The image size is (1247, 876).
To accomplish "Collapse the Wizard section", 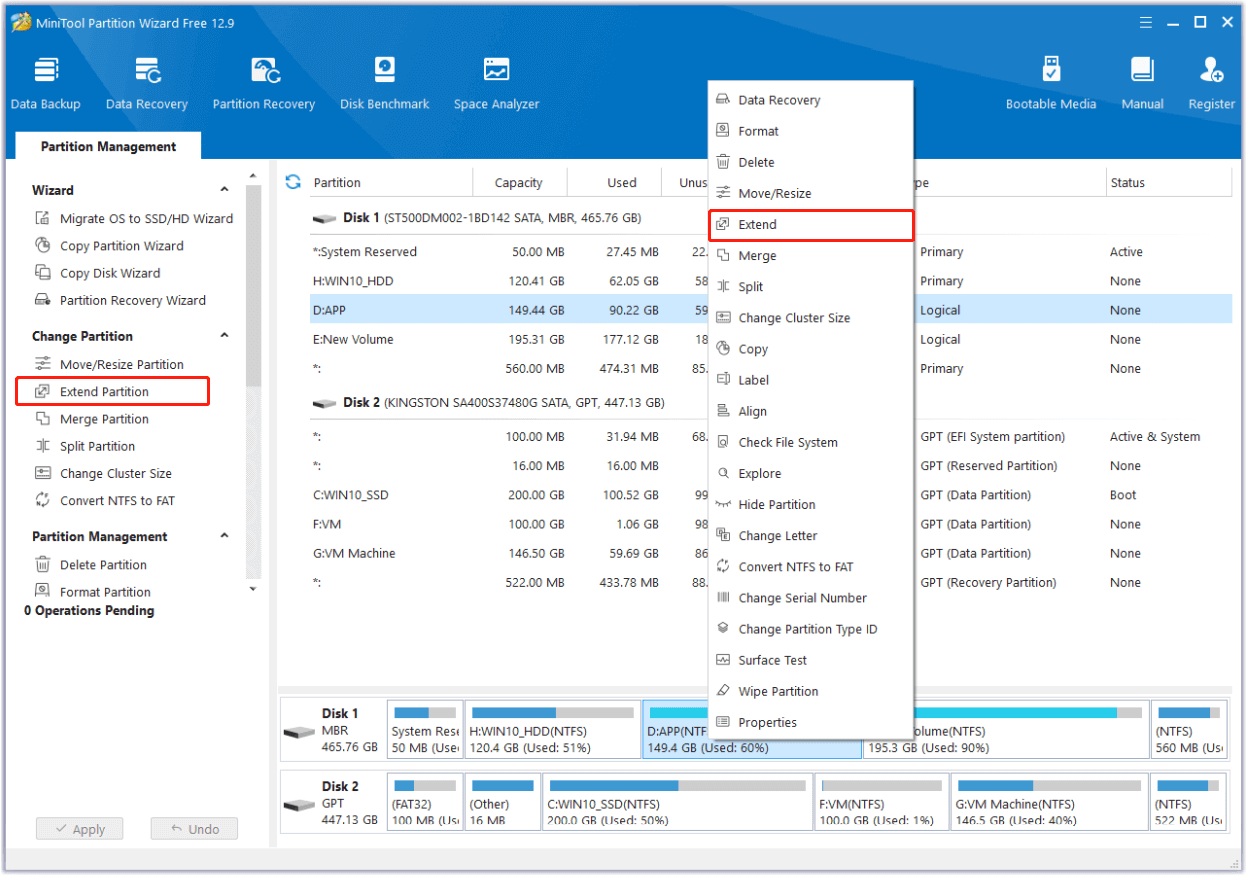I will [x=224, y=190].
